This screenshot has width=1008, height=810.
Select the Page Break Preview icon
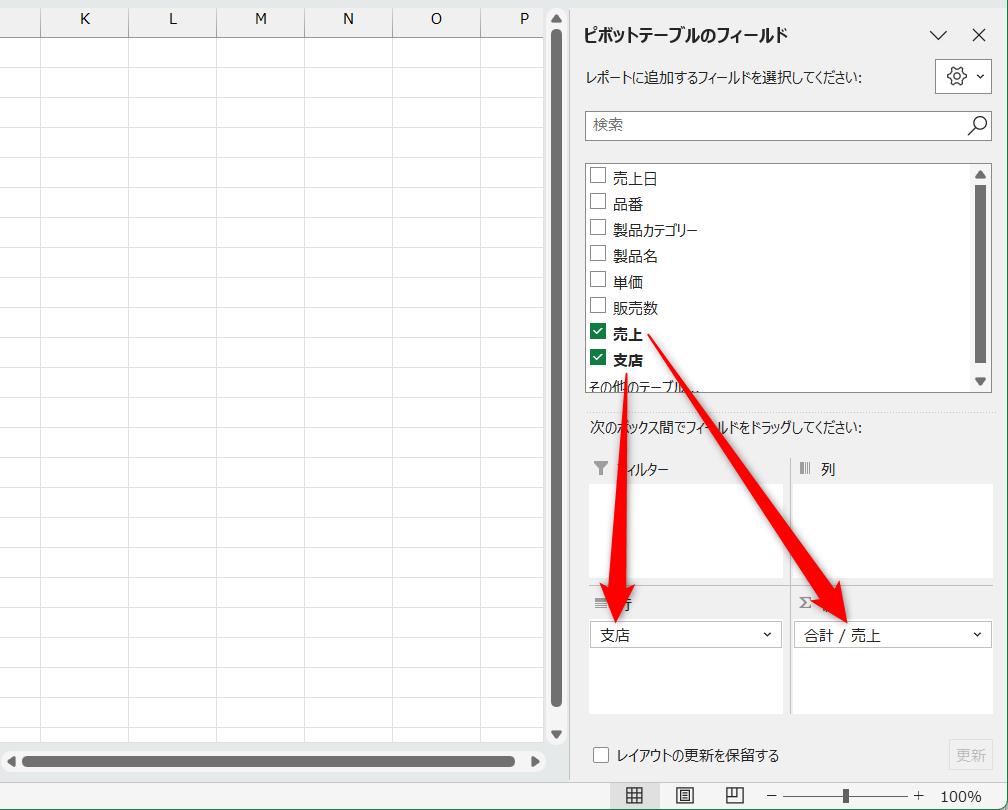click(x=734, y=793)
